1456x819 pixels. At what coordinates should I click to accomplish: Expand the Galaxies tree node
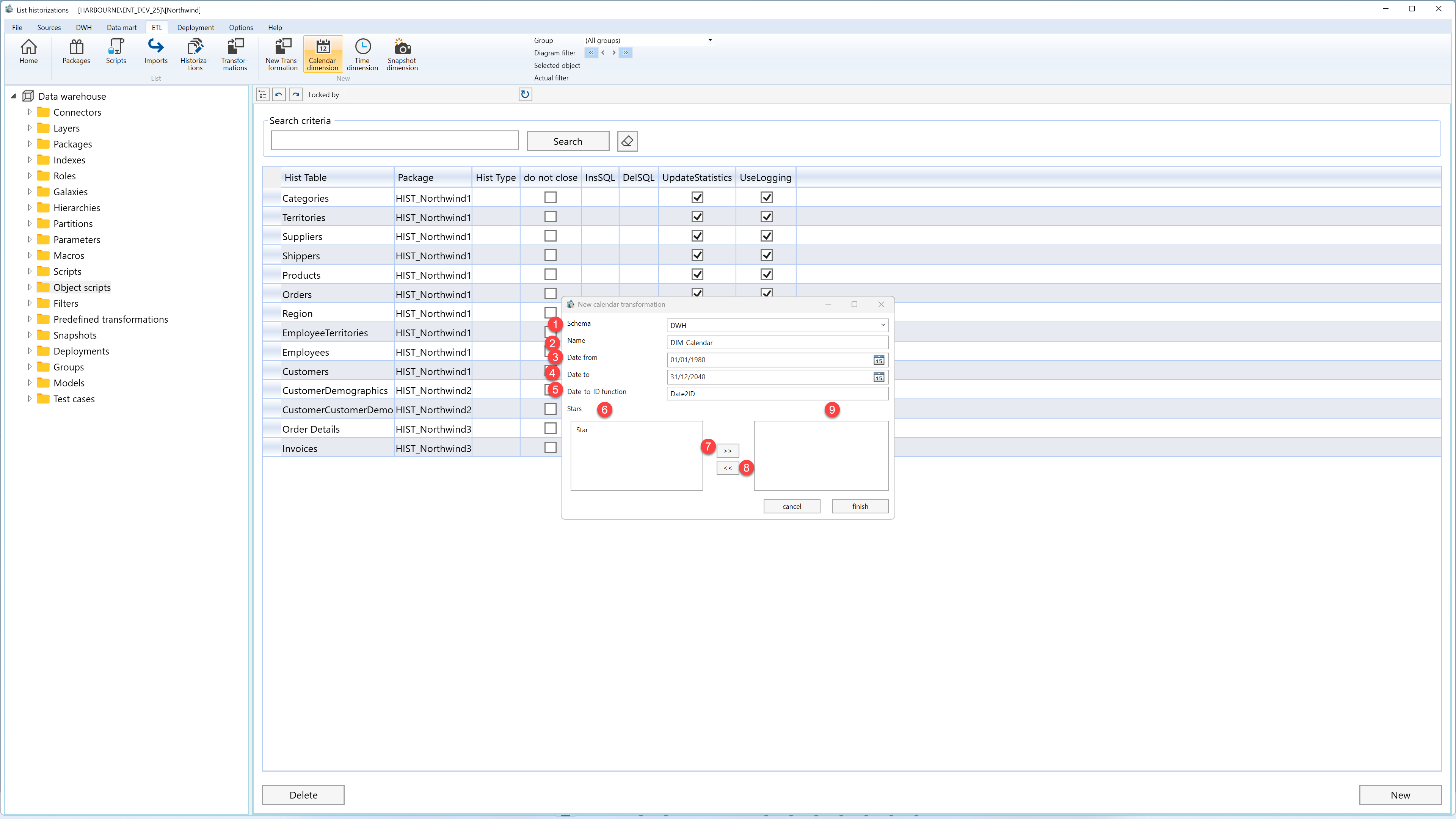pyautogui.click(x=30, y=191)
